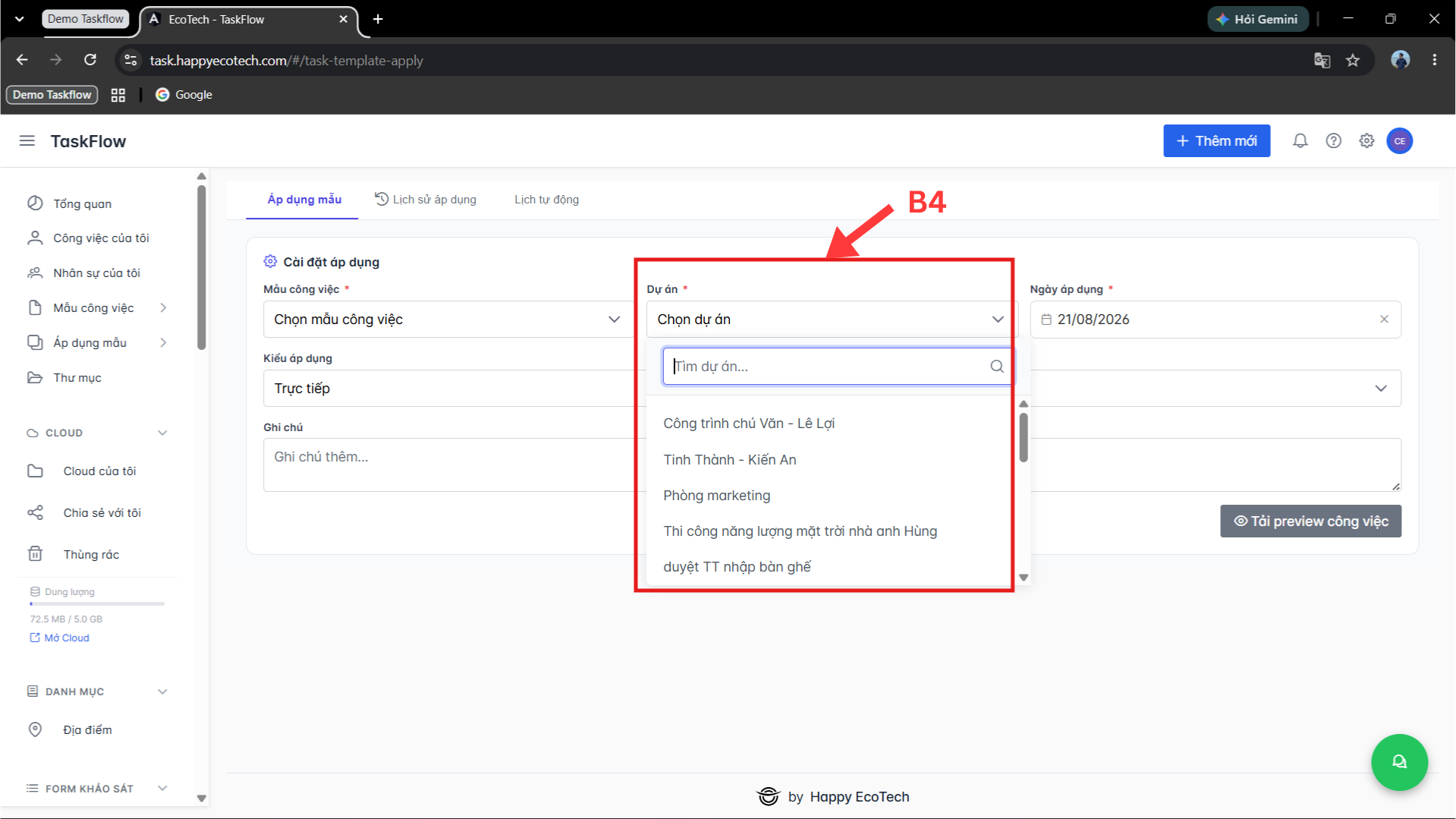The image size is (1456, 819).
Task: Click project list scrollbar up arrow
Action: pyautogui.click(x=1024, y=404)
